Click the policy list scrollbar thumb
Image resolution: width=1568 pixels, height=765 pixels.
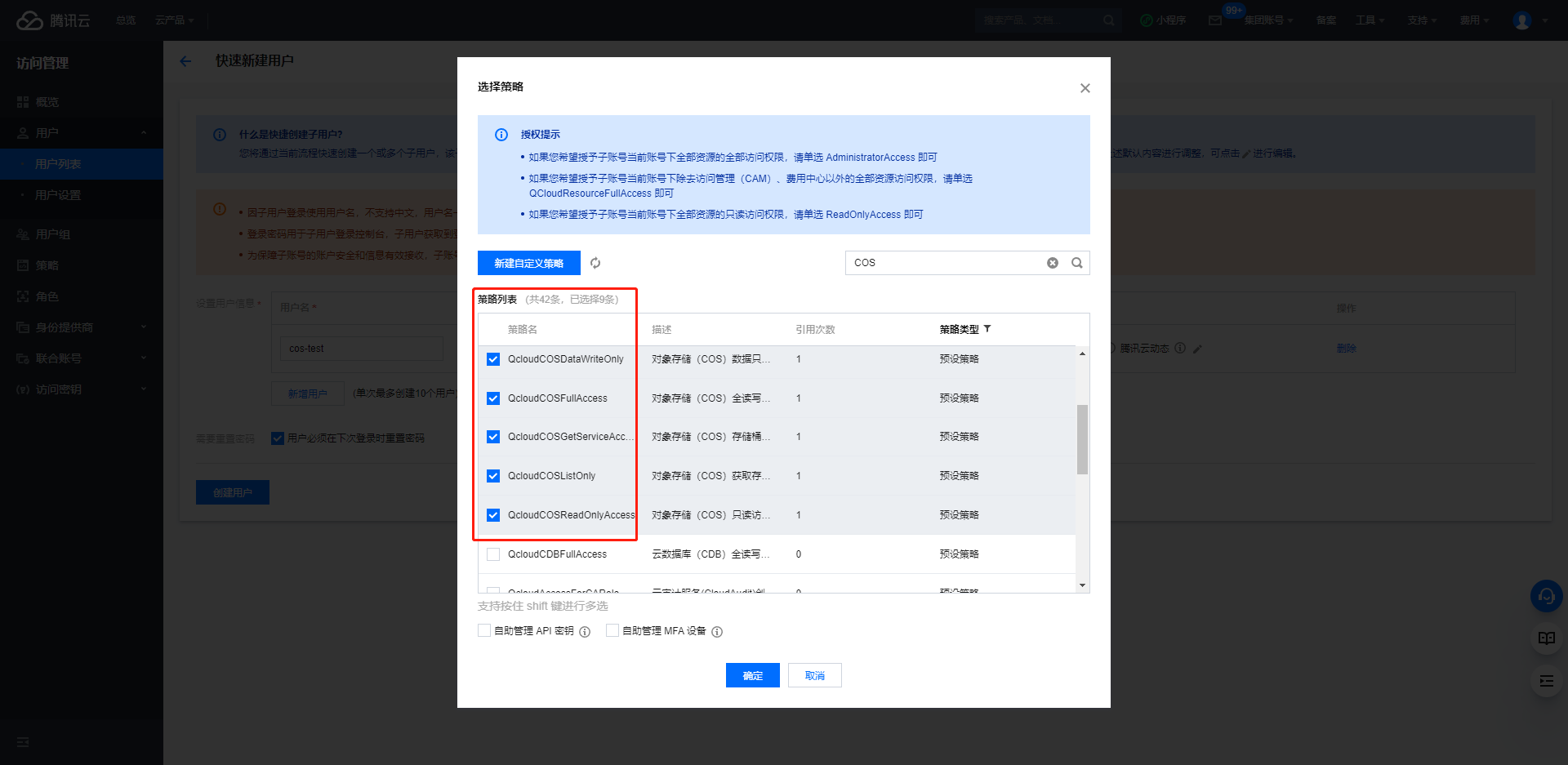point(1082,439)
